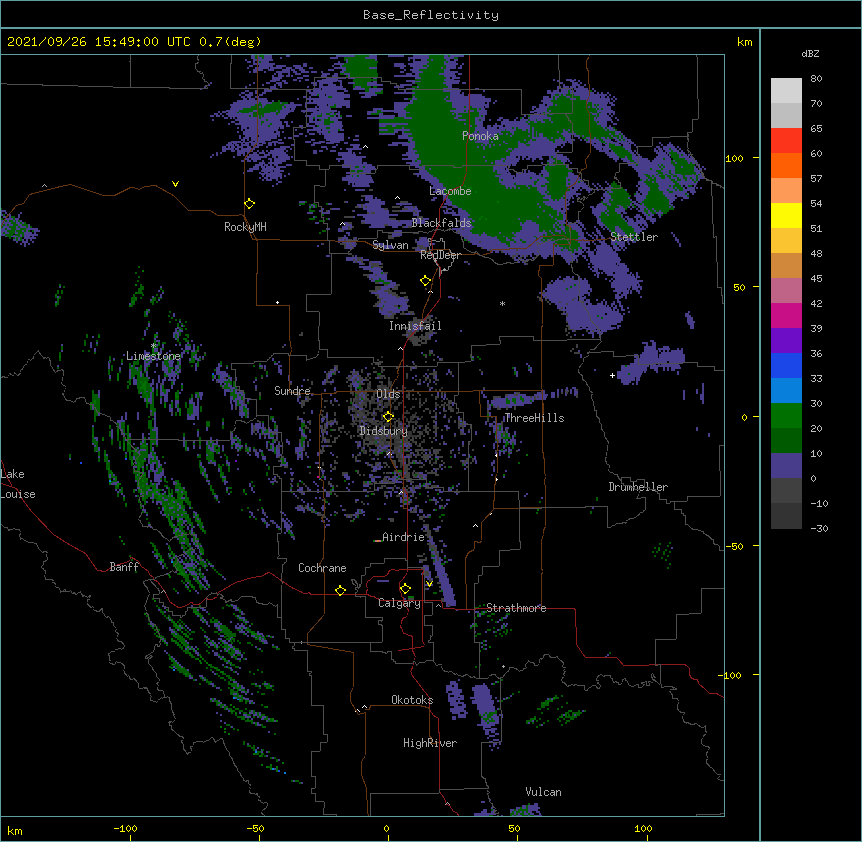
Task: Pick the bright green 20-30 dBZ swatch
Action: [x=786, y=416]
